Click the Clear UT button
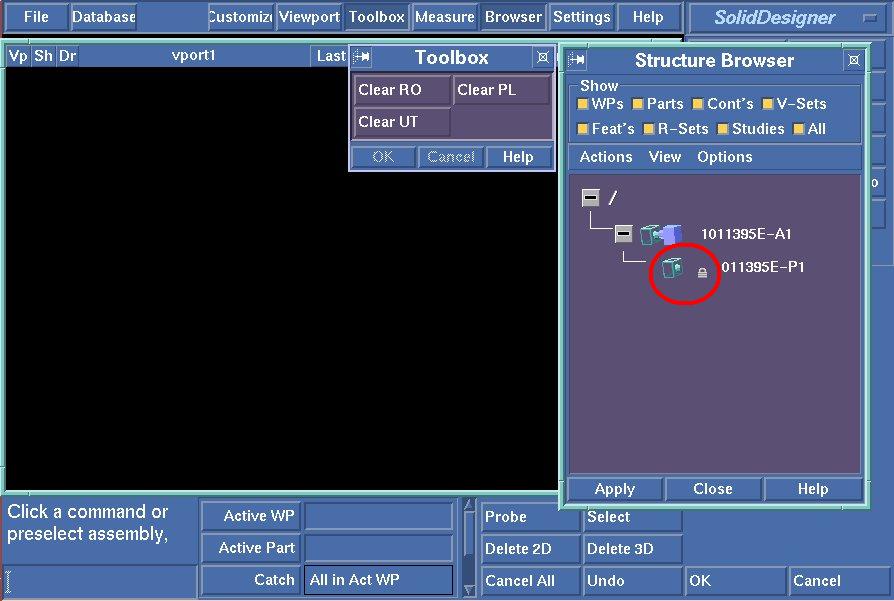894x601 pixels. pyautogui.click(x=402, y=122)
